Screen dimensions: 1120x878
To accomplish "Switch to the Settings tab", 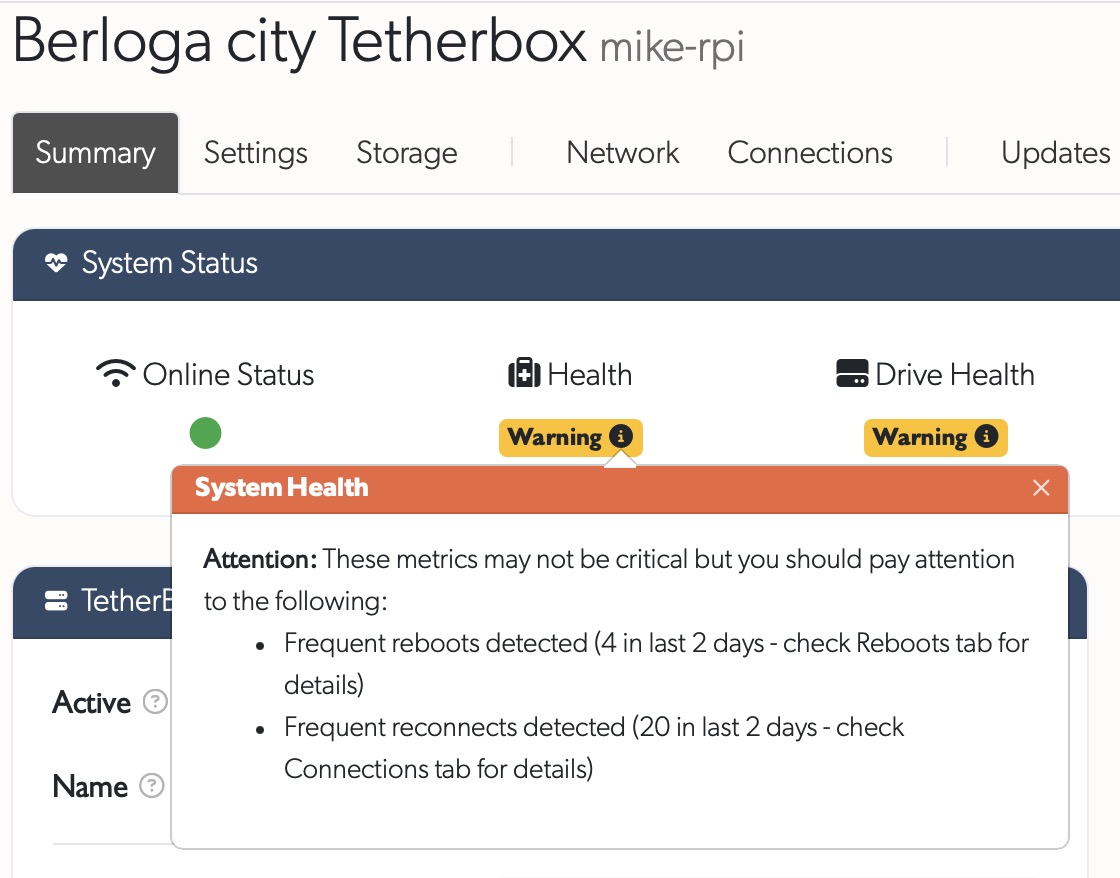I will tap(255, 152).
